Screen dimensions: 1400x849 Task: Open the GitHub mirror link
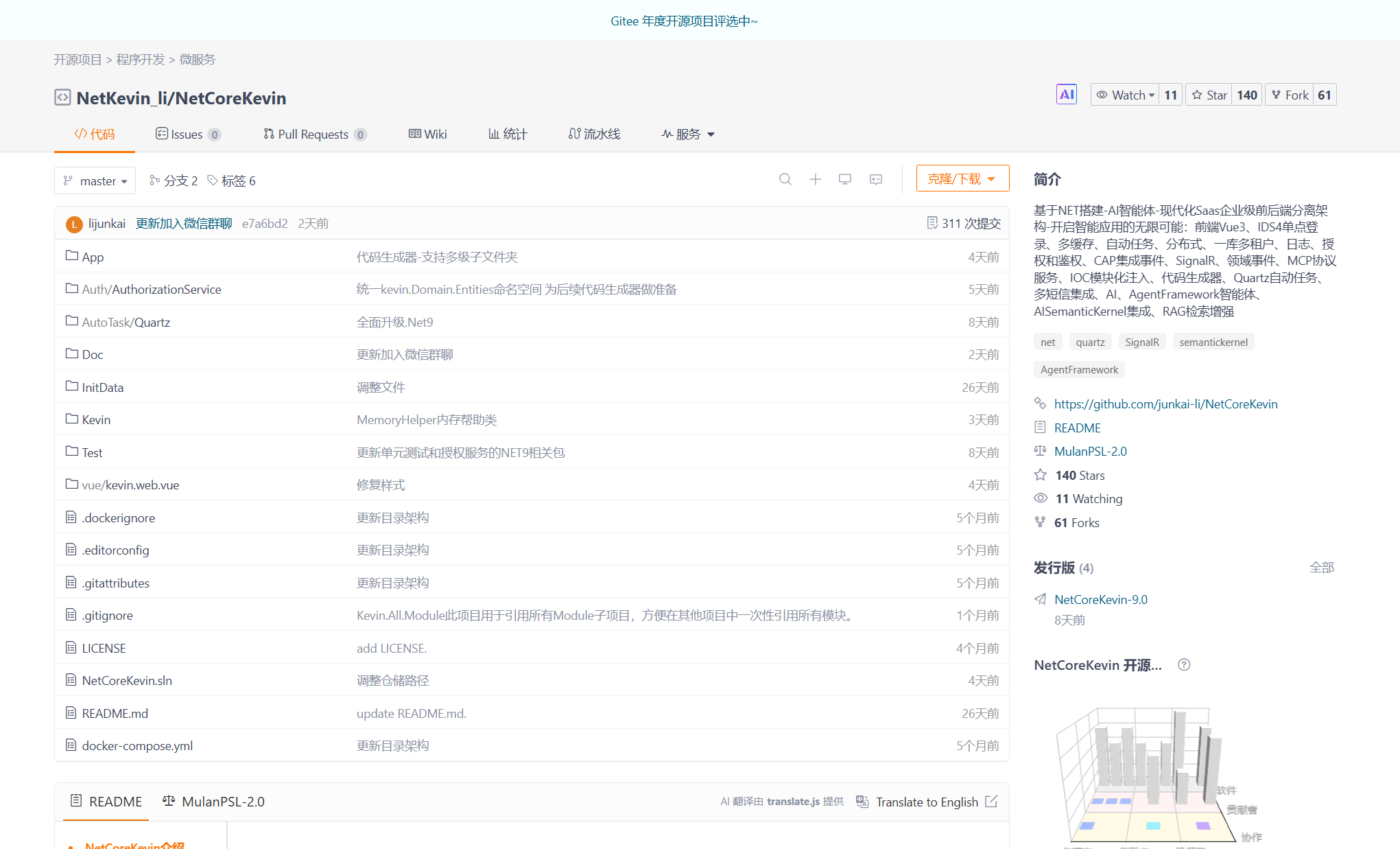point(1165,404)
